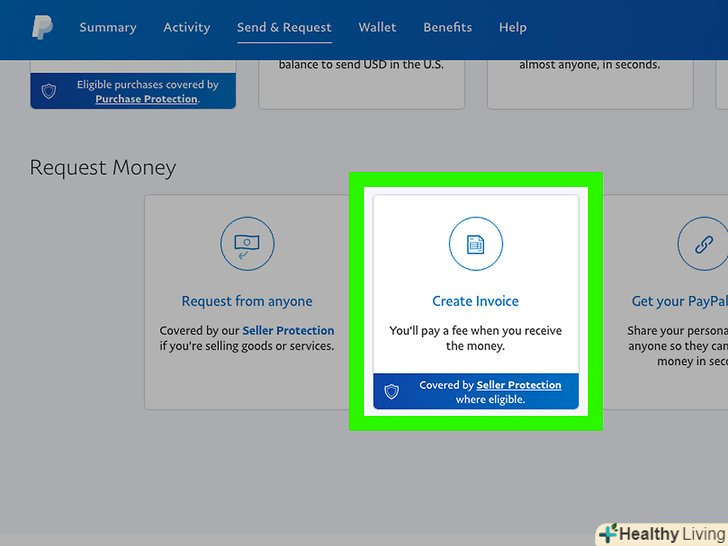Click the Create Invoice document icon
Image resolution: width=728 pixels, height=546 pixels.
point(475,244)
